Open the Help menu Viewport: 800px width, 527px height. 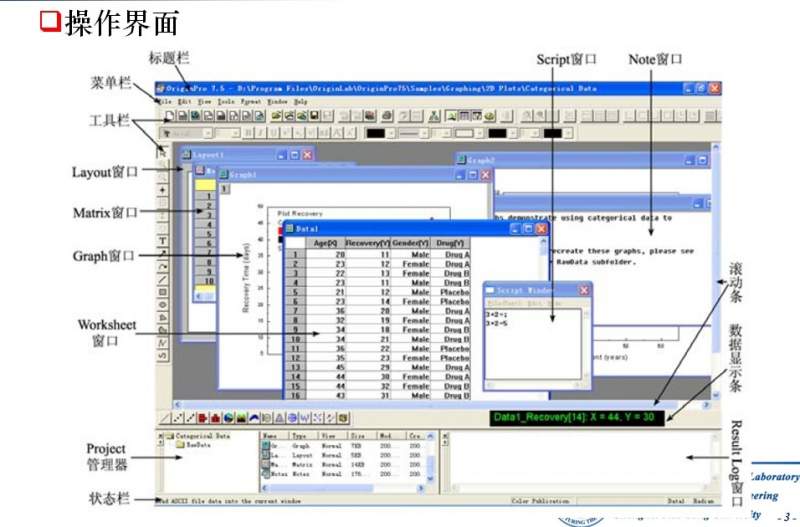(301, 102)
